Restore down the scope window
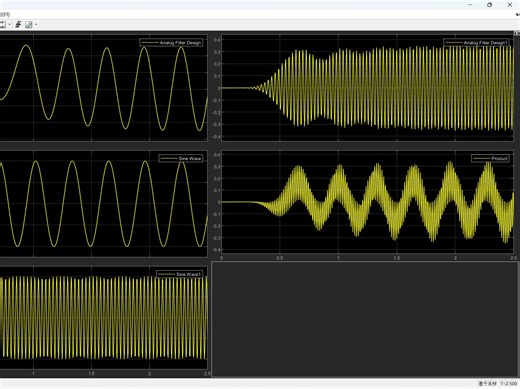Image resolution: width=520 pixels, height=389 pixels. point(489,5)
